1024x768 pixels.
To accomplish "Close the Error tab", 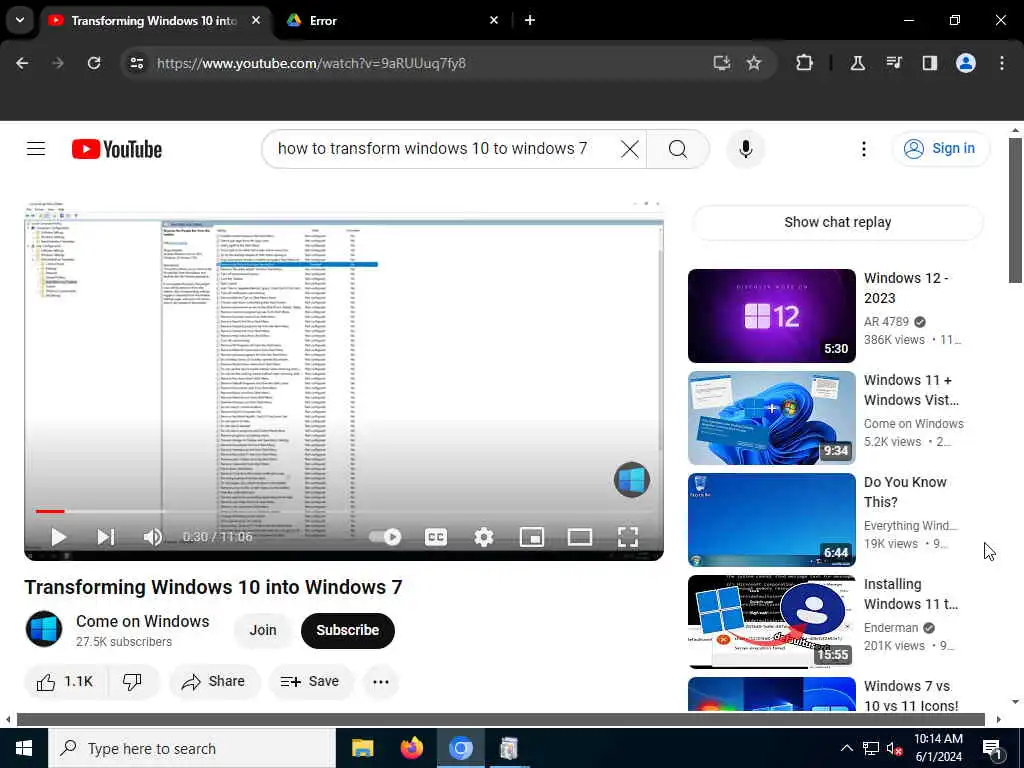I will point(494,20).
